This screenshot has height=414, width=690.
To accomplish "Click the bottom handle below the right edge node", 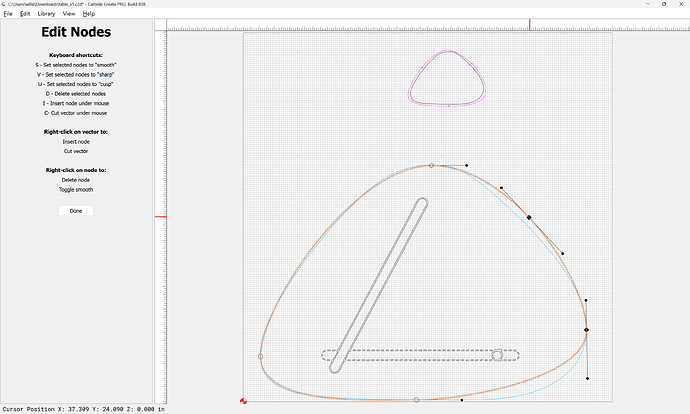I will click(587, 379).
